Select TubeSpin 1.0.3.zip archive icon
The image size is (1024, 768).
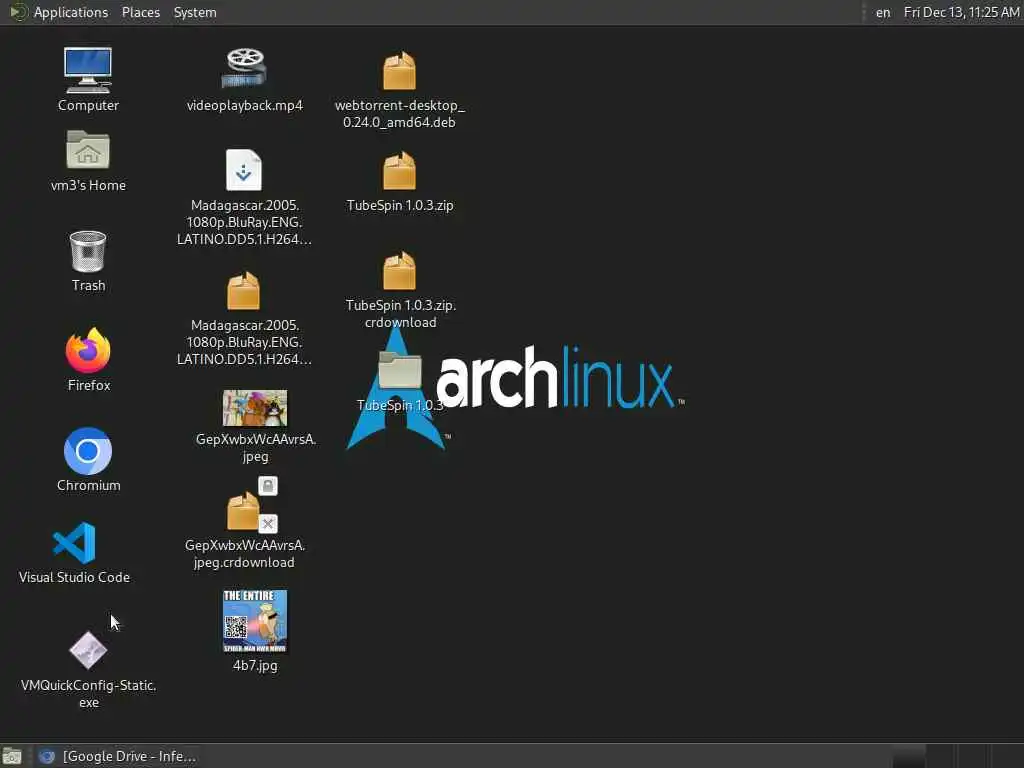(x=399, y=170)
